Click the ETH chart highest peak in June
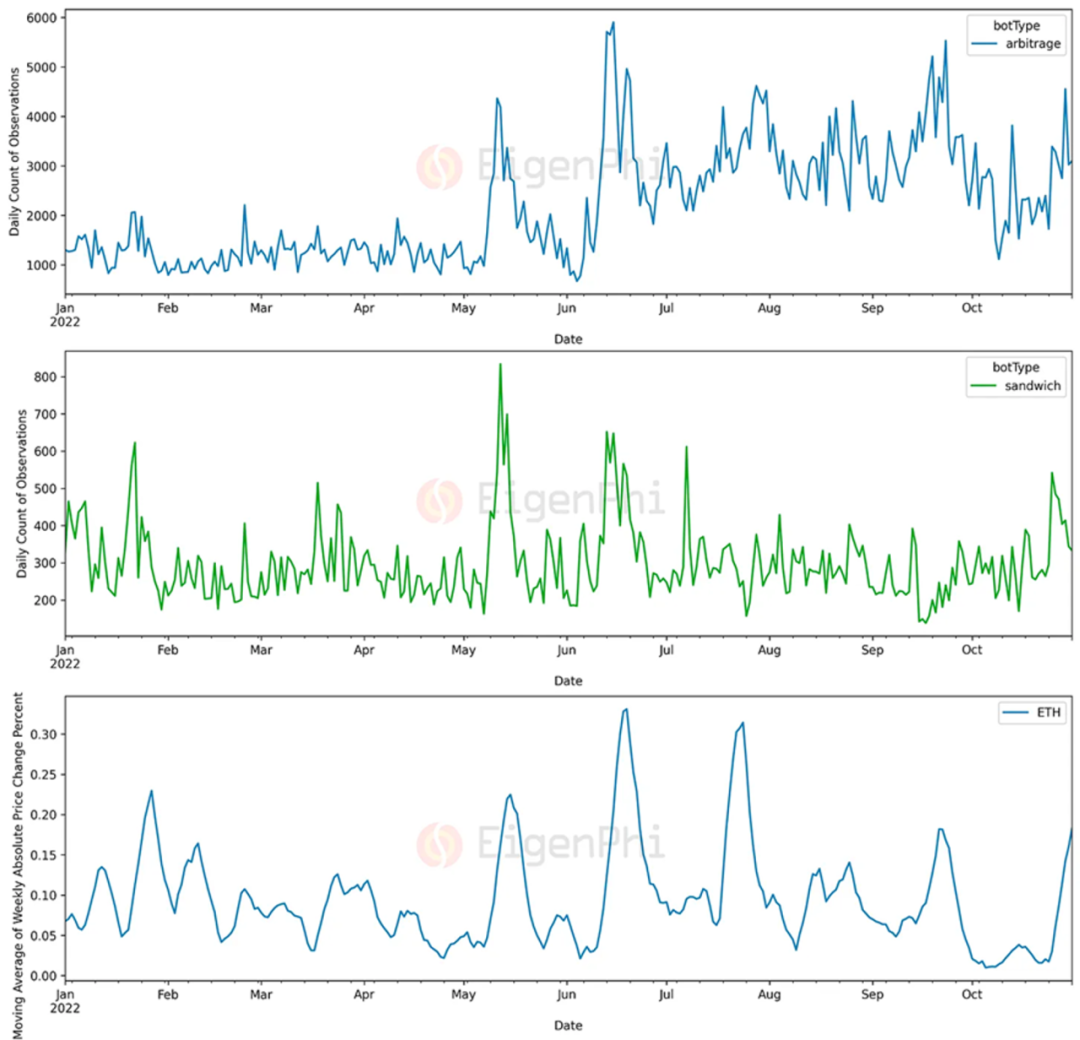The width and height of the screenshot is (1080, 1040). tap(625, 709)
